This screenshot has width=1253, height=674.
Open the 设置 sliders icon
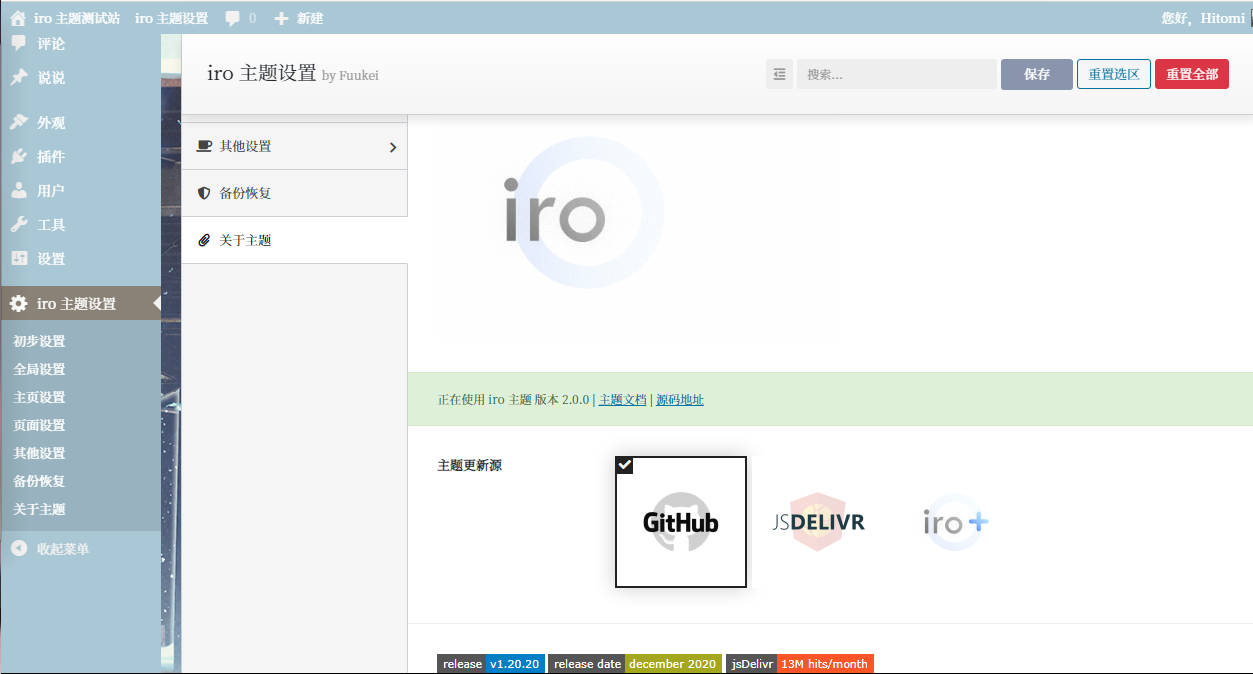[x=19, y=258]
